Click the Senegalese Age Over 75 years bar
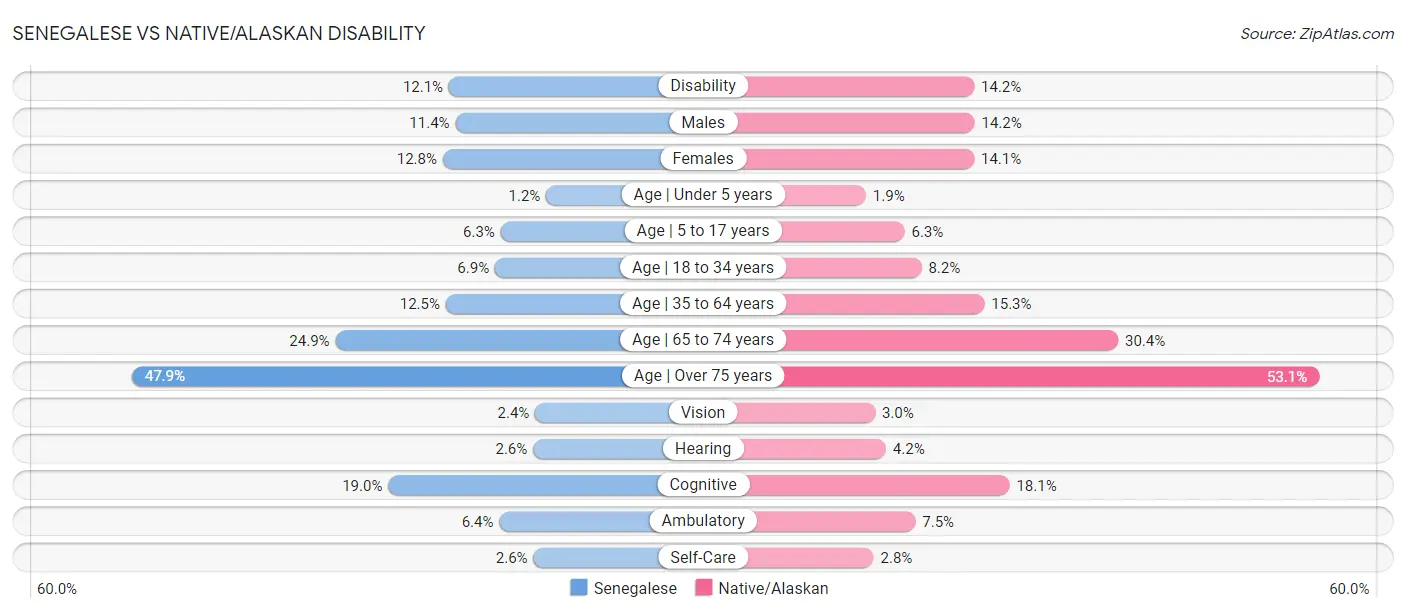Image resolution: width=1406 pixels, height=612 pixels. 380,376
